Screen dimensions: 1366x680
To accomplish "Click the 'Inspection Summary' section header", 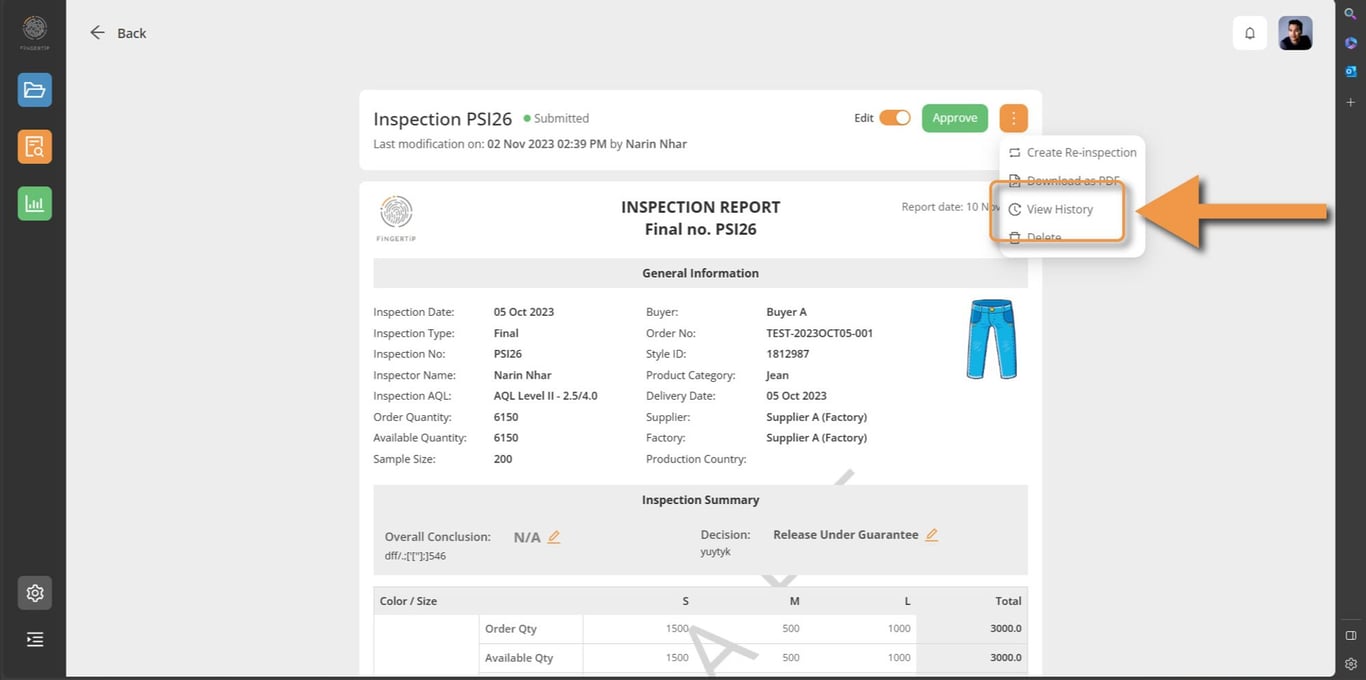I will click(x=700, y=500).
